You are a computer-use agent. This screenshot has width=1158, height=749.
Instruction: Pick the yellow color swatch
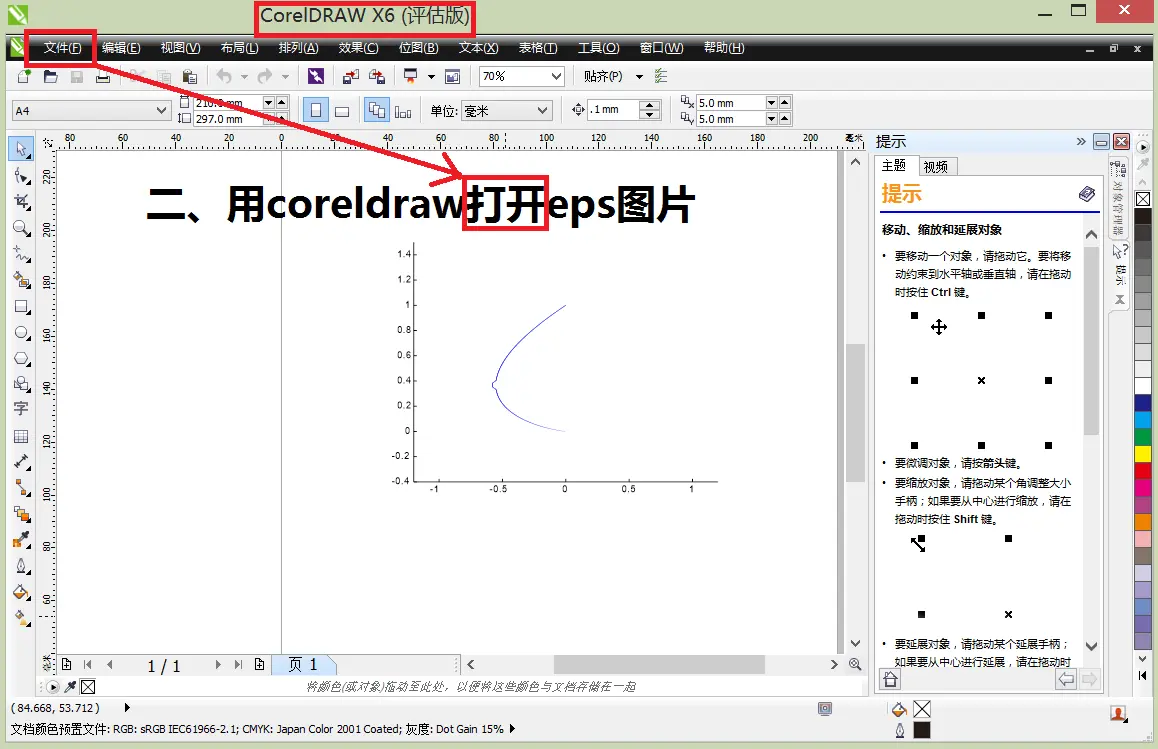[x=1142, y=454]
